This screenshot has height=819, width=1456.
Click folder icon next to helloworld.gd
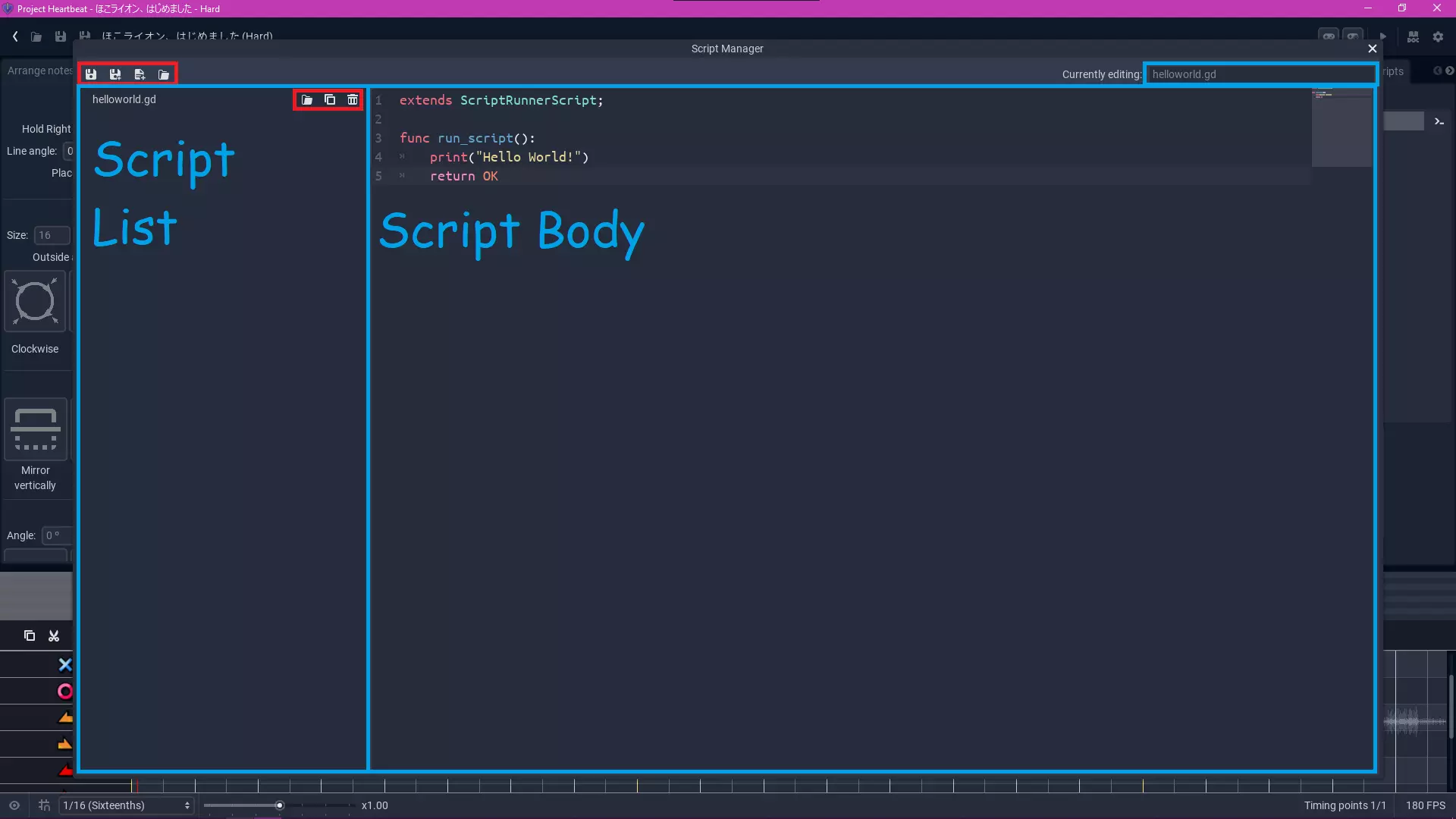(307, 100)
